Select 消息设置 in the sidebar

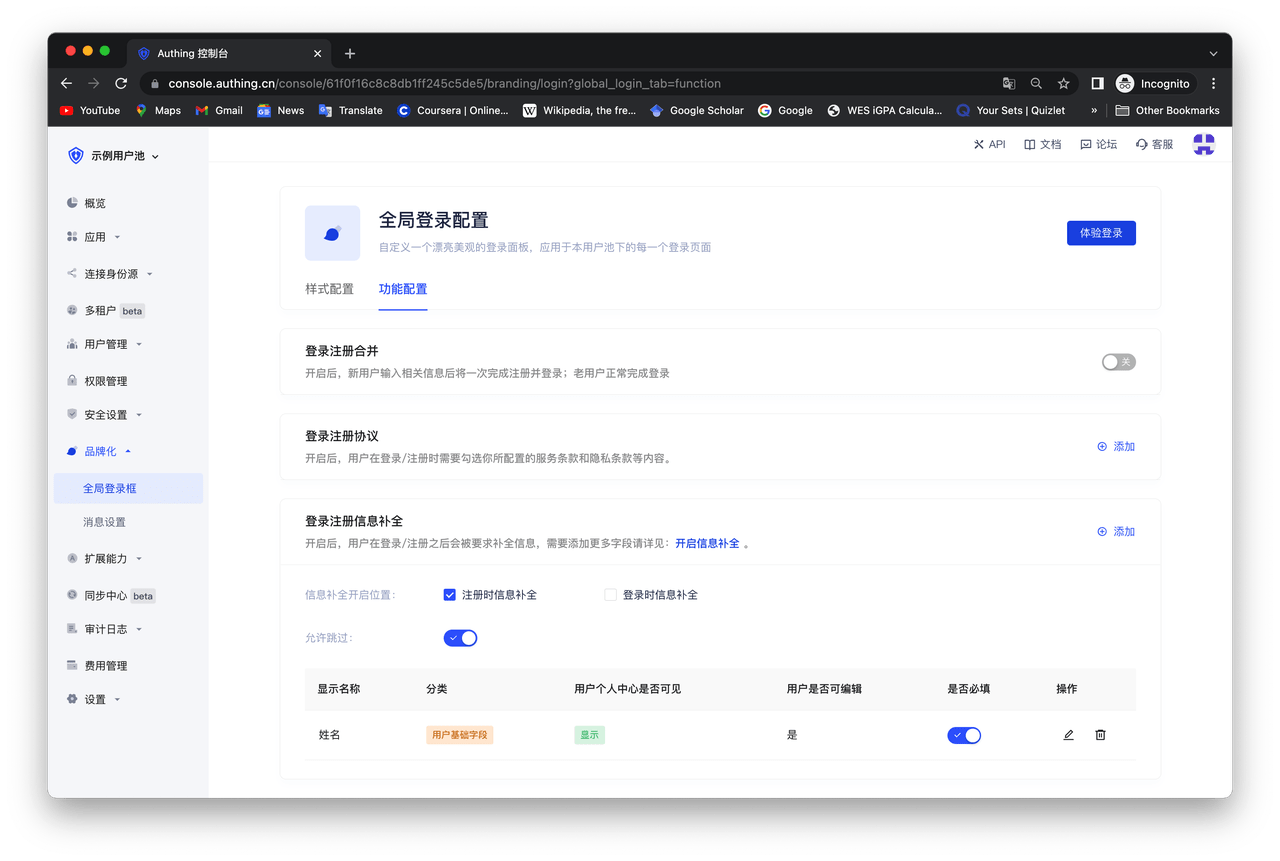point(104,522)
